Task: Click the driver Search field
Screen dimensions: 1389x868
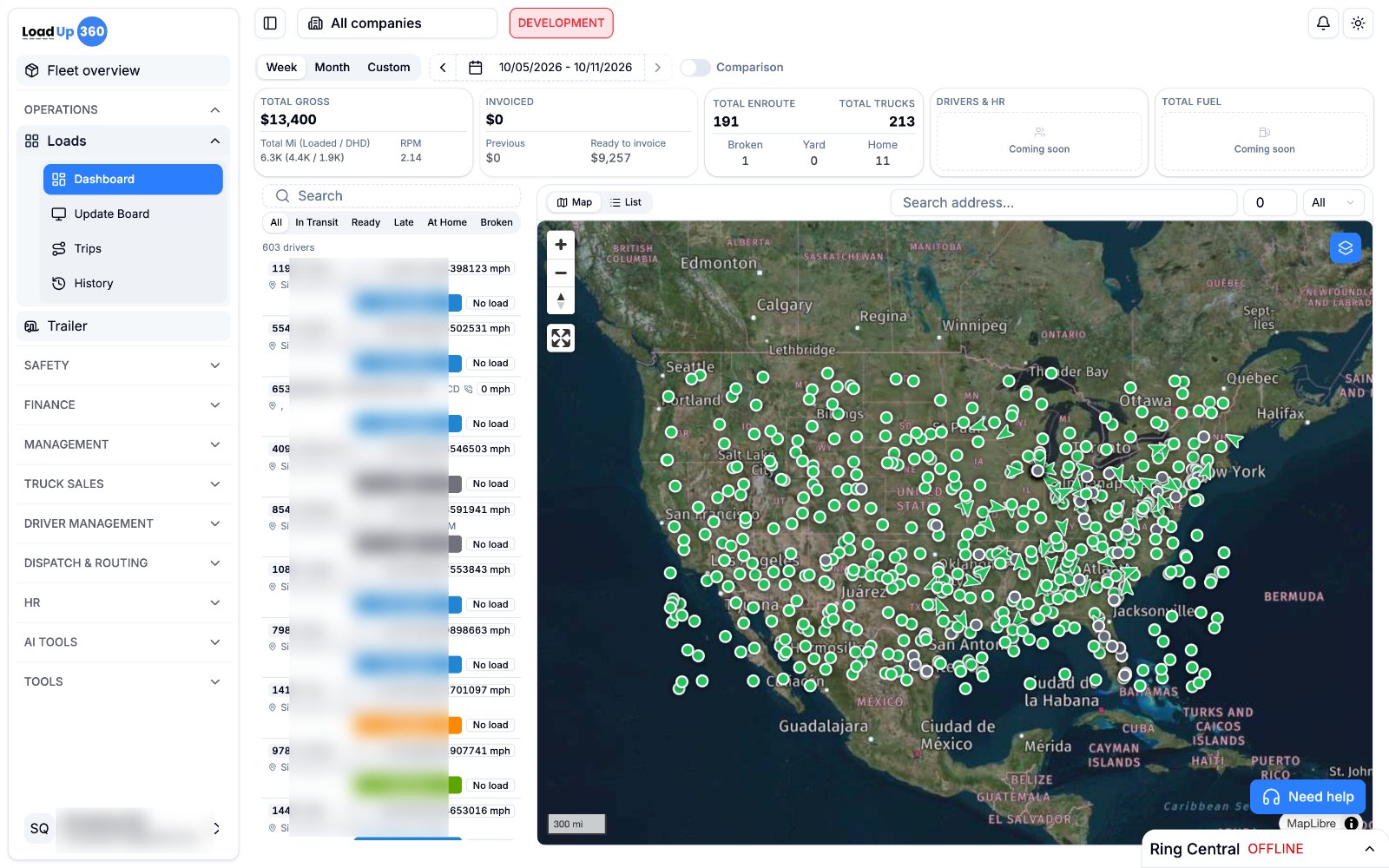Action: point(392,196)
